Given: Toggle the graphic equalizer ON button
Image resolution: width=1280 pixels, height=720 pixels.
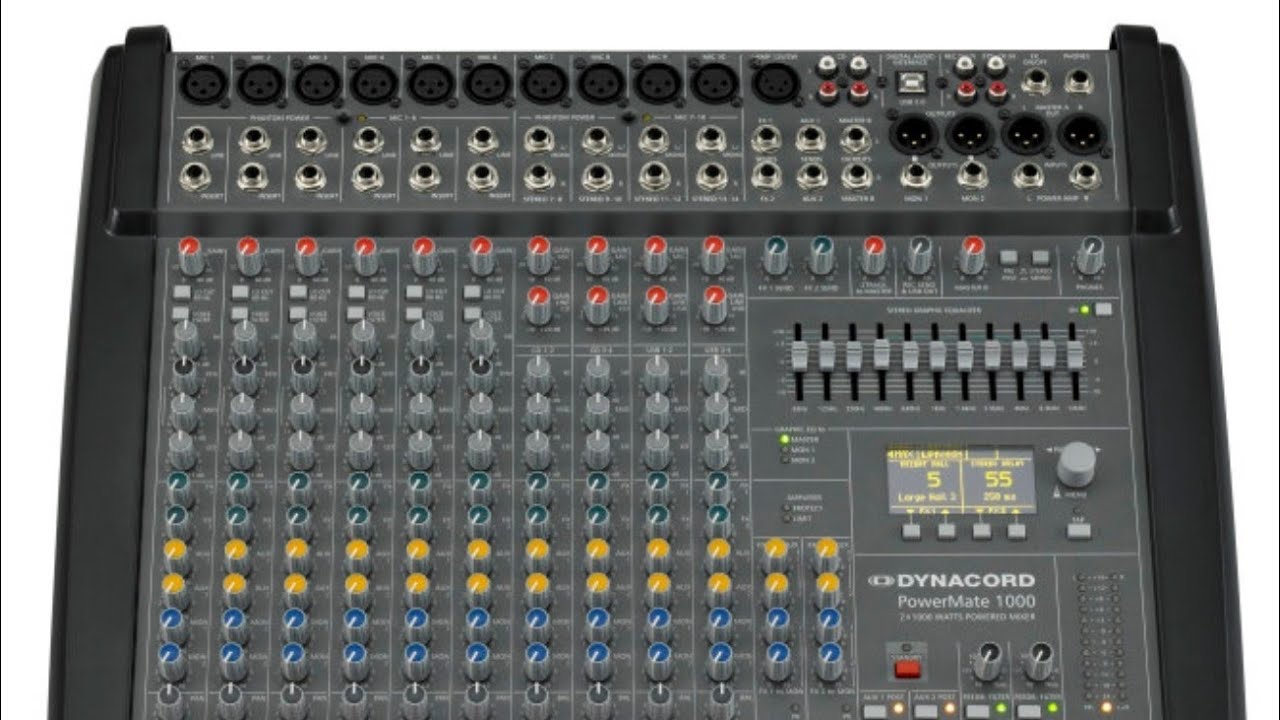Looking at the screenshot, I should click(1103, 310).
